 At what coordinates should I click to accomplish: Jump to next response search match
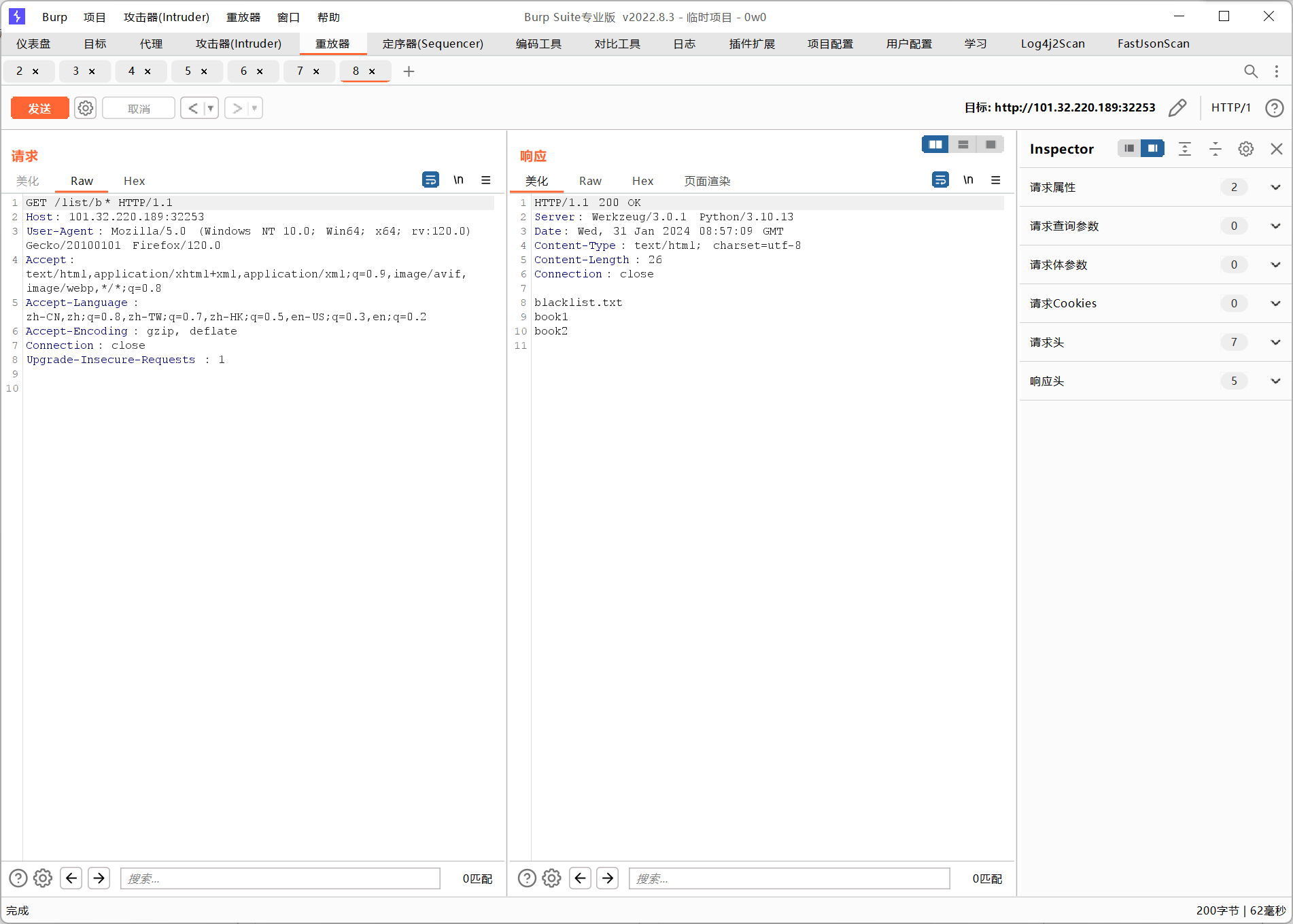coord(608,878)
